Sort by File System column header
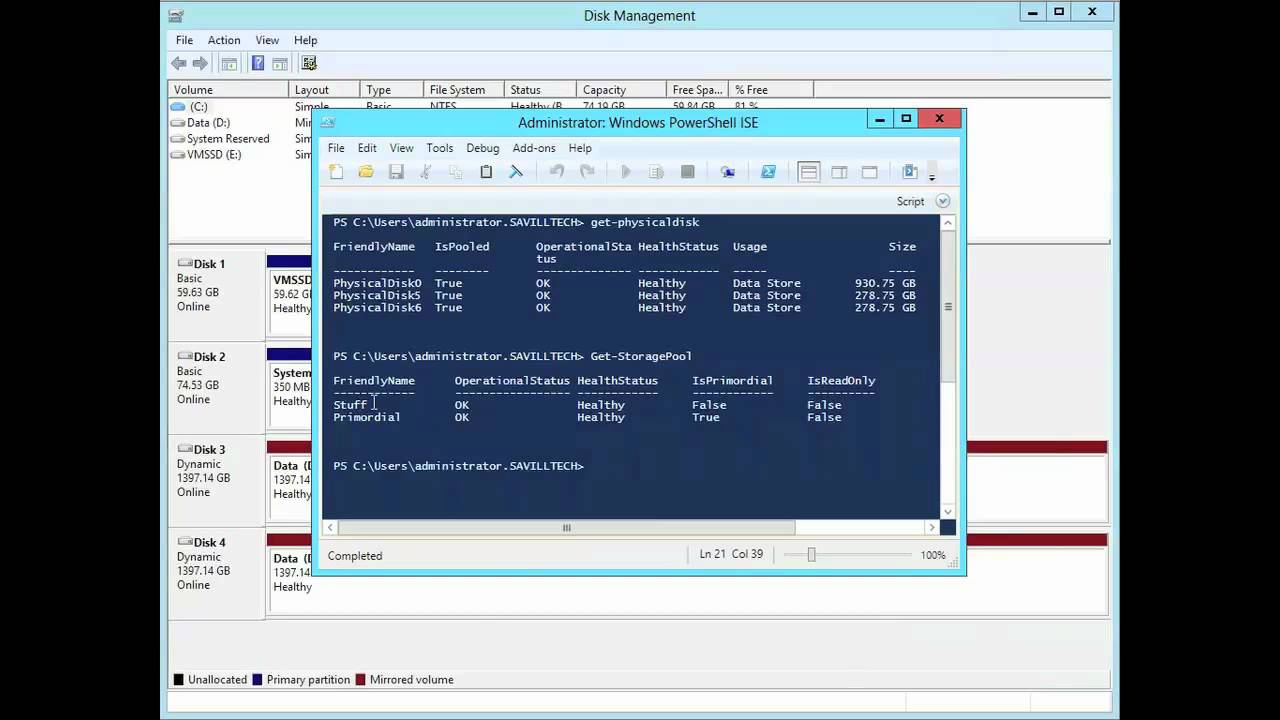1280x720 pixels. 463,89
